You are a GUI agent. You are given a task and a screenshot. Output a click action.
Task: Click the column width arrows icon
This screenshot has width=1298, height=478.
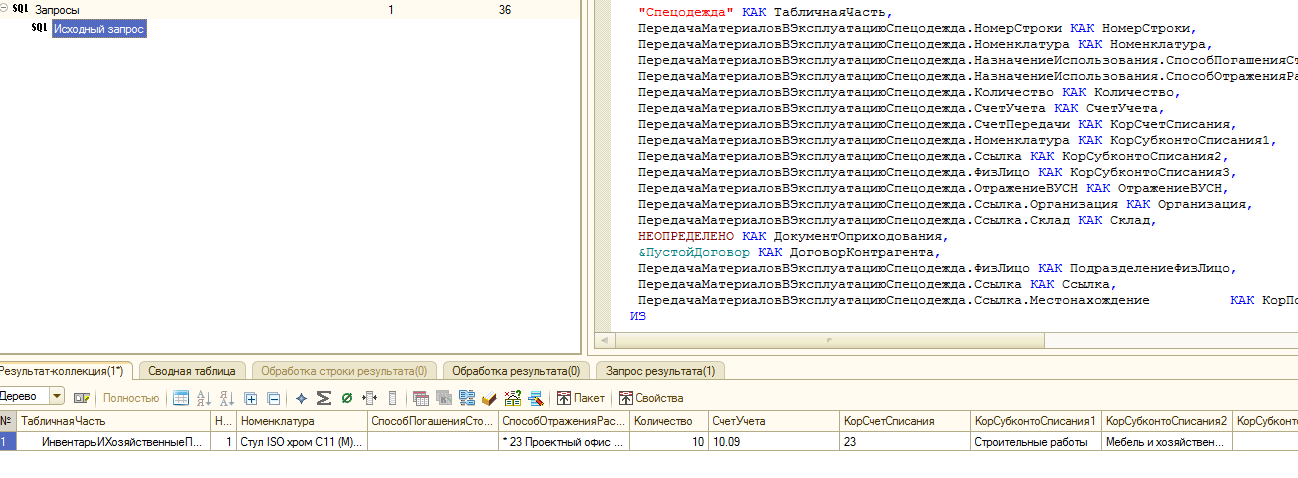pos(370,398)
